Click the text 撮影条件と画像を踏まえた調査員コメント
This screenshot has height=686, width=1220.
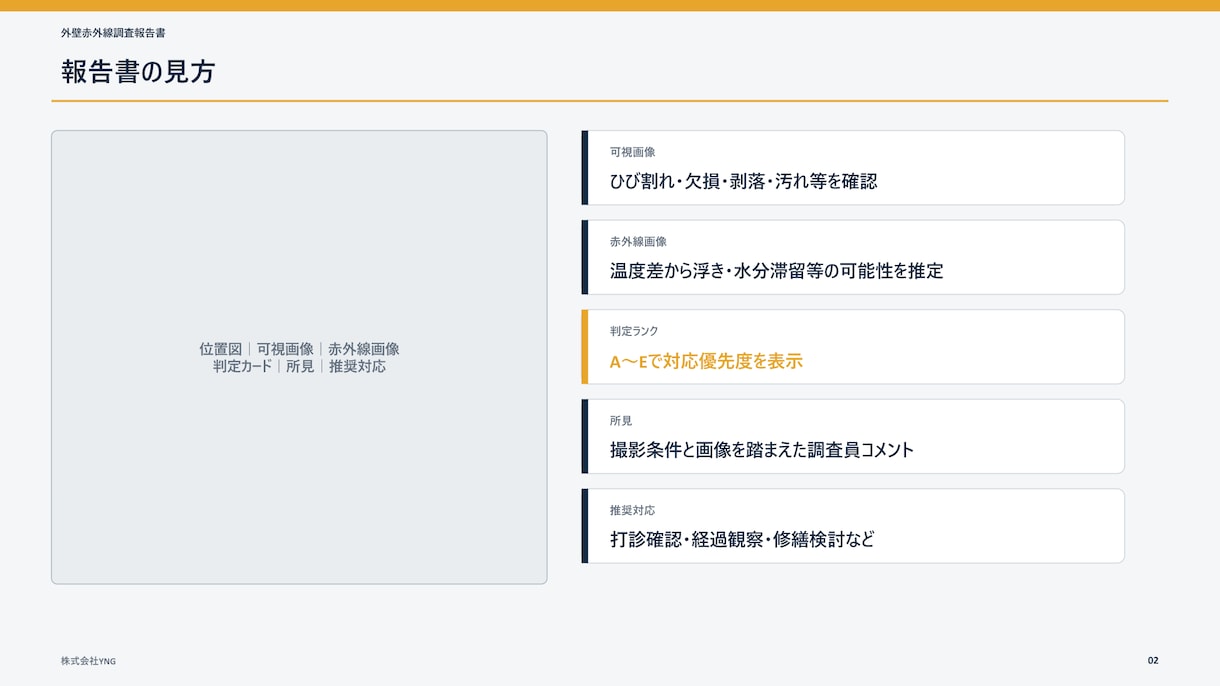tap(762, 450)
